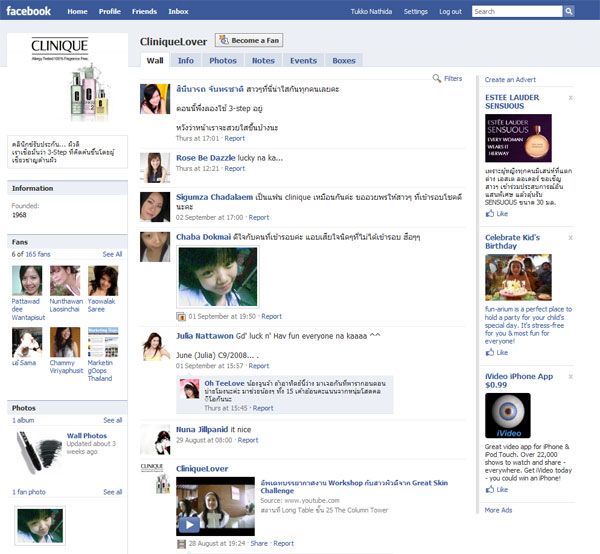
Task: Open the Events tab
Action: [303, 60]
